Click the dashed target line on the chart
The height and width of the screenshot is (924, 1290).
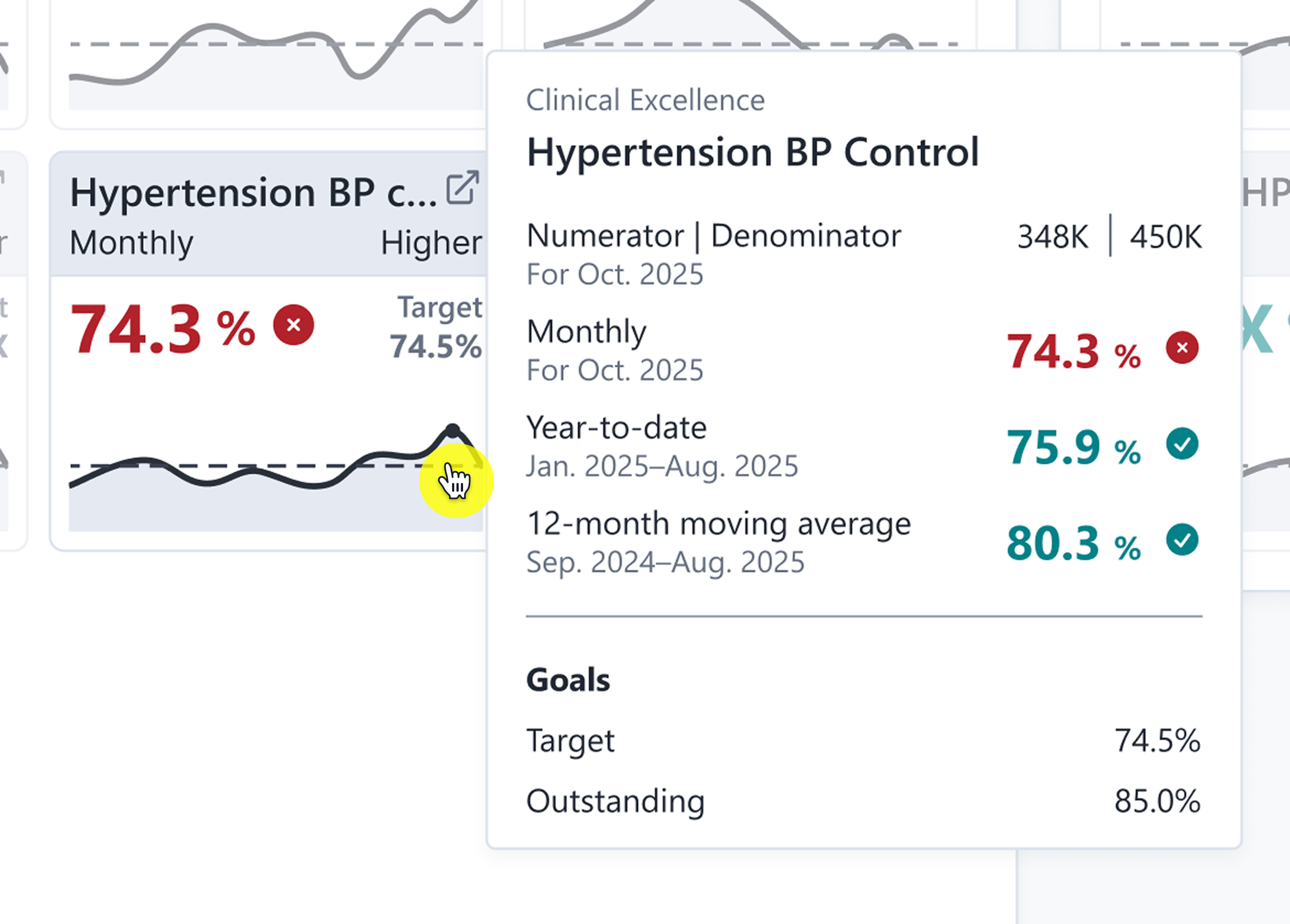tap(228, 464)
